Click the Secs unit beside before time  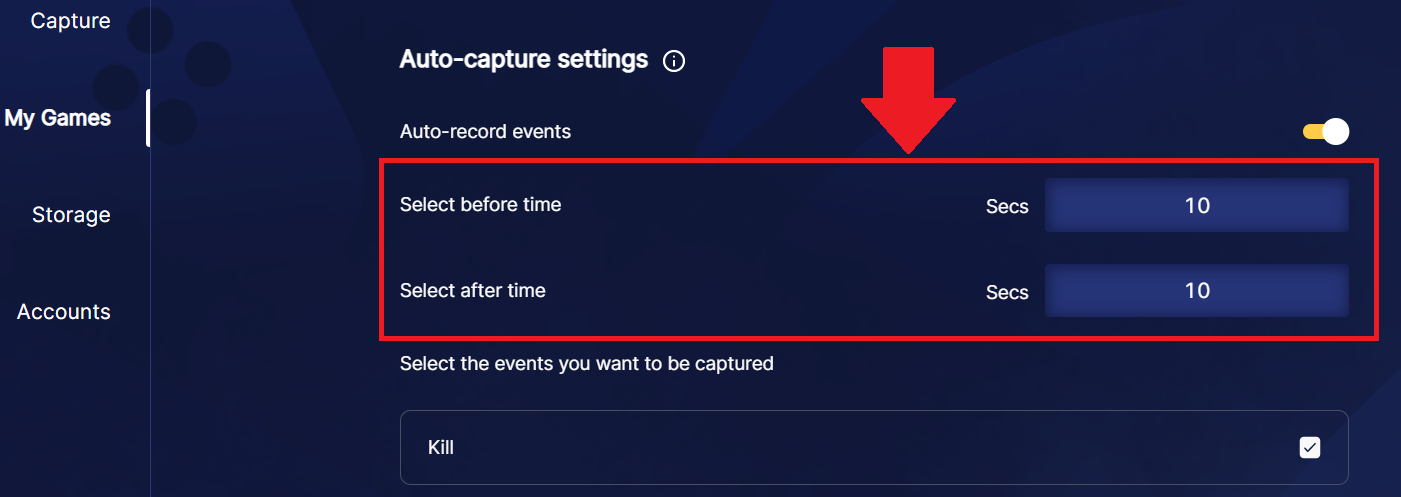[1006, 207]
